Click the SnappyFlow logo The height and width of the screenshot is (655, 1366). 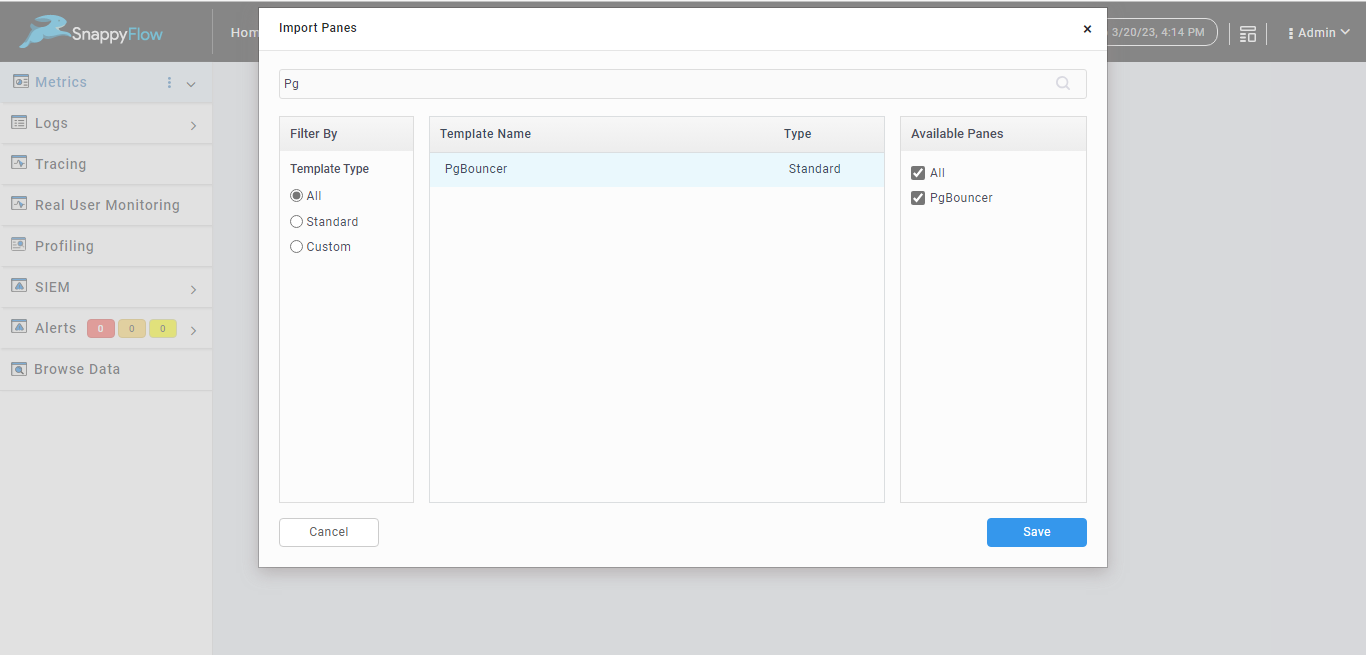click(91, 32)
